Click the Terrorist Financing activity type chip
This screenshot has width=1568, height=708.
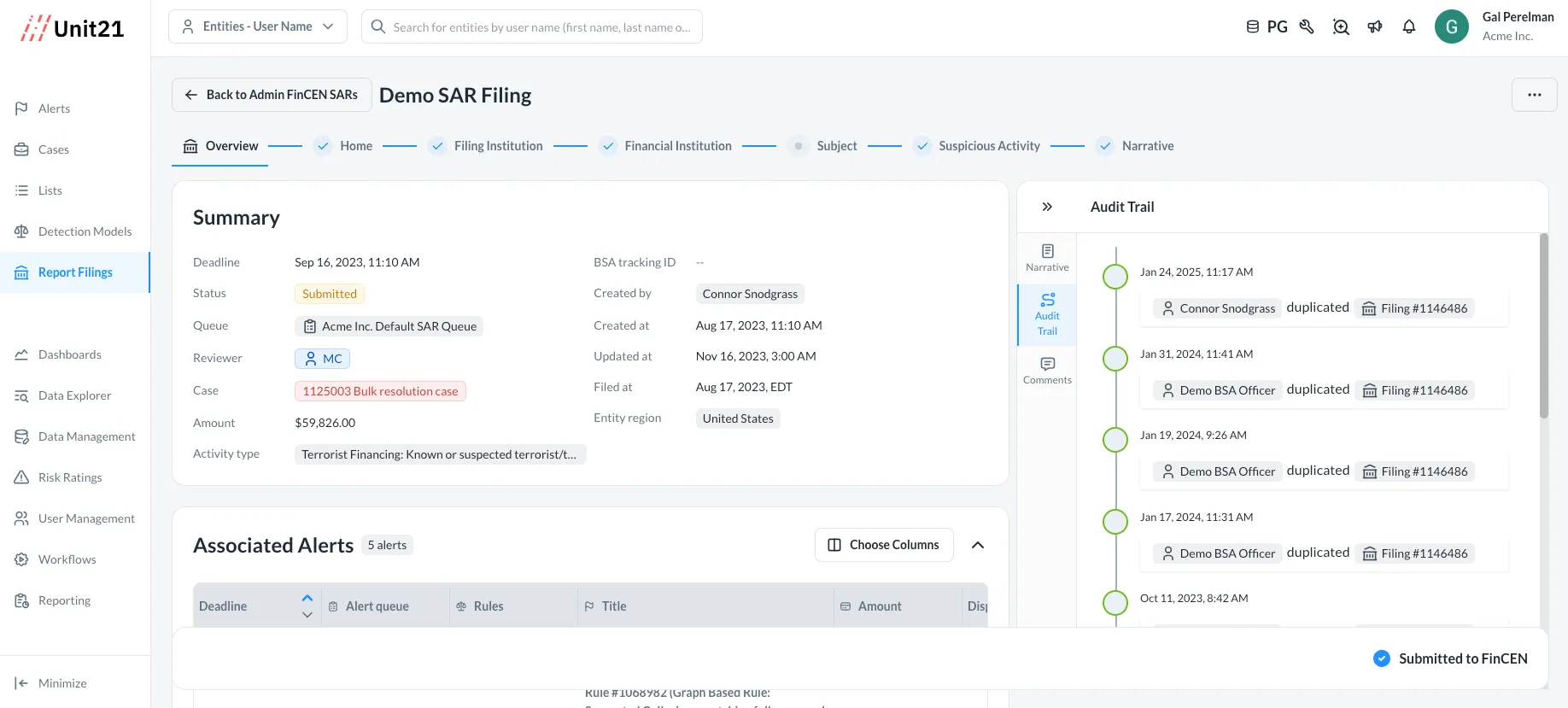coord(440,454)
